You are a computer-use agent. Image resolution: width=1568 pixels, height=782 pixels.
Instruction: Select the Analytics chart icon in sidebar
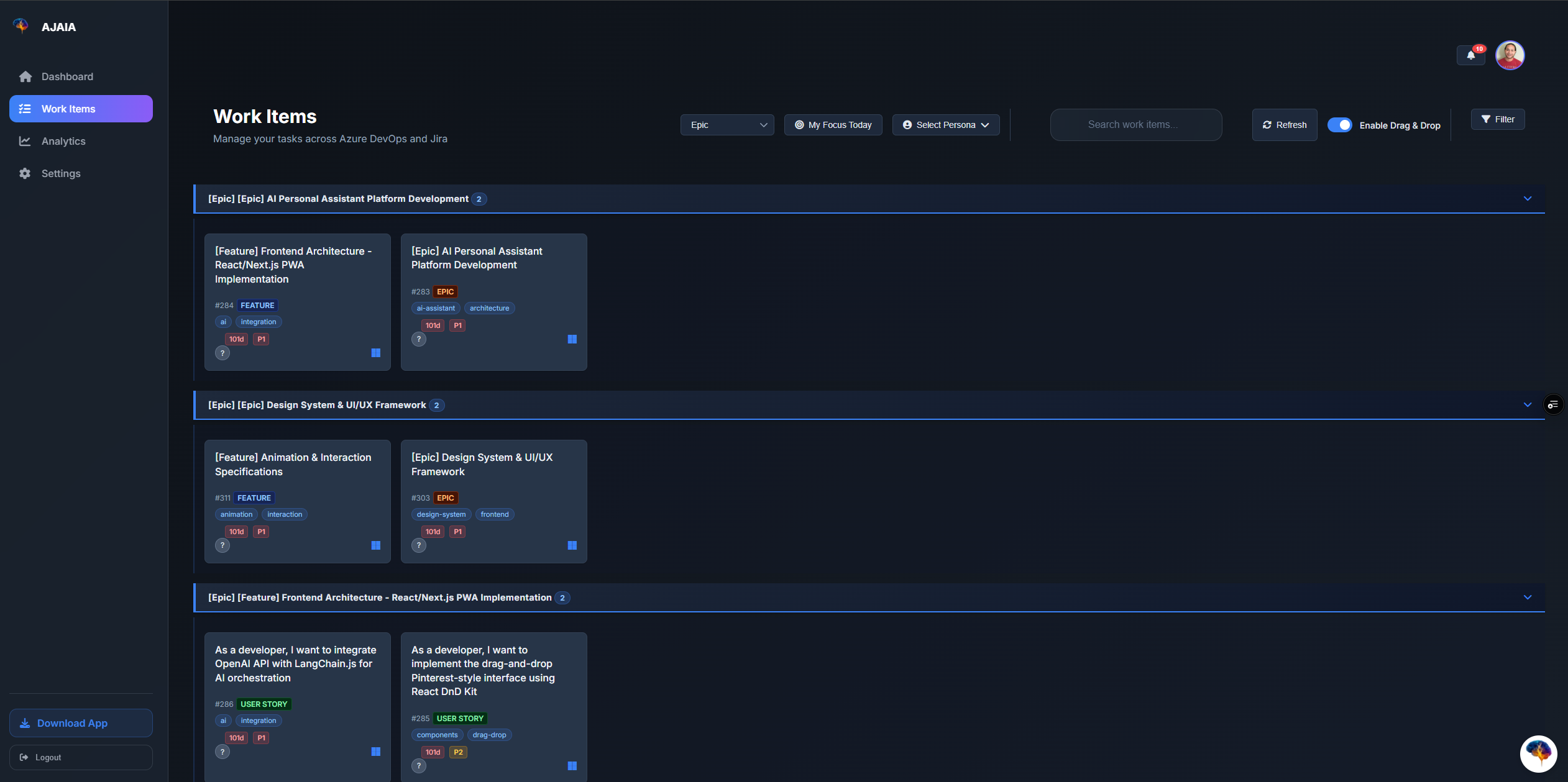click(x=25, y=141)
